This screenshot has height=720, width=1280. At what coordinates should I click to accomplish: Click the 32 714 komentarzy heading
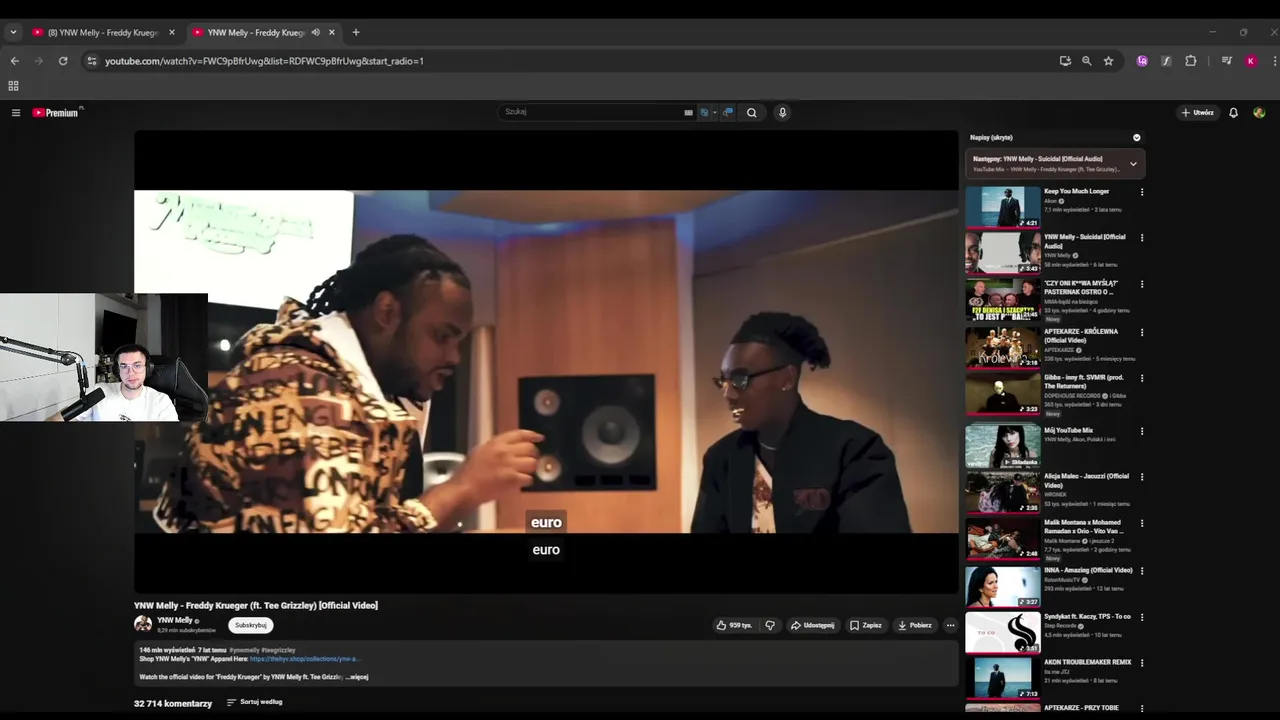(173, 704)
